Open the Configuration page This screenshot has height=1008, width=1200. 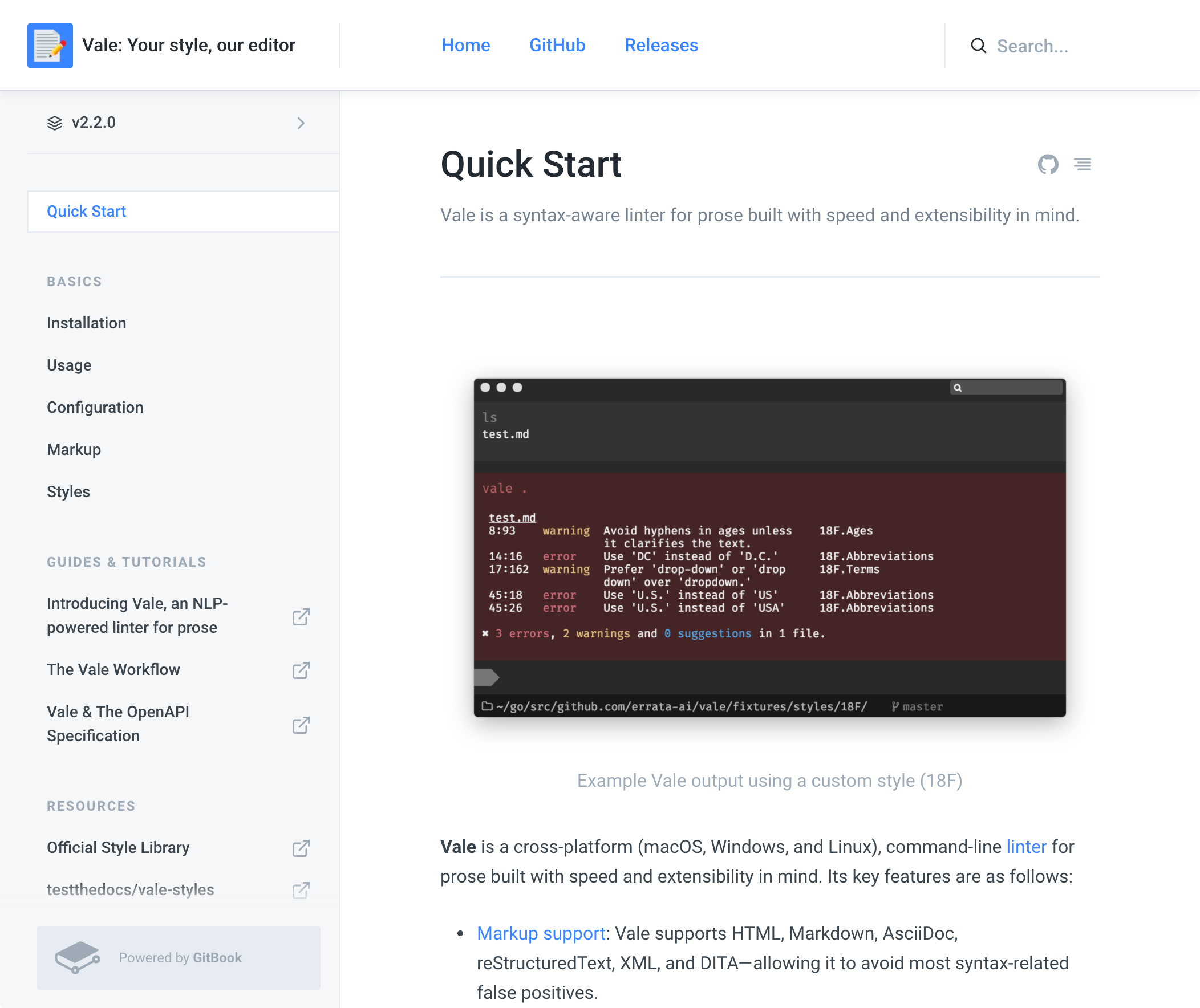click(95, 408)
